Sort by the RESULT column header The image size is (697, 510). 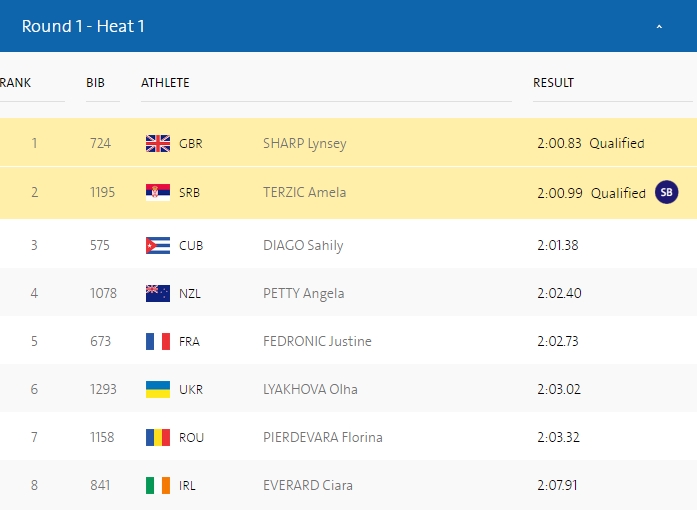[553, 83]
